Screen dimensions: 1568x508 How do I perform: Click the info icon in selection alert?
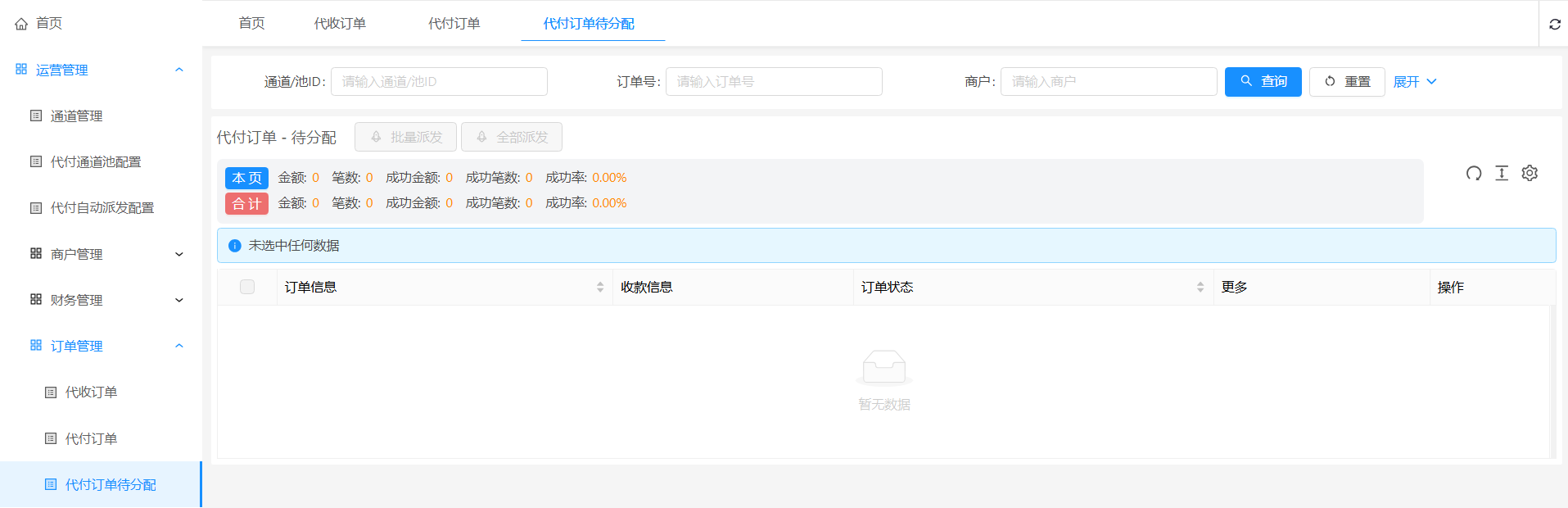click(x=235, y=246)
